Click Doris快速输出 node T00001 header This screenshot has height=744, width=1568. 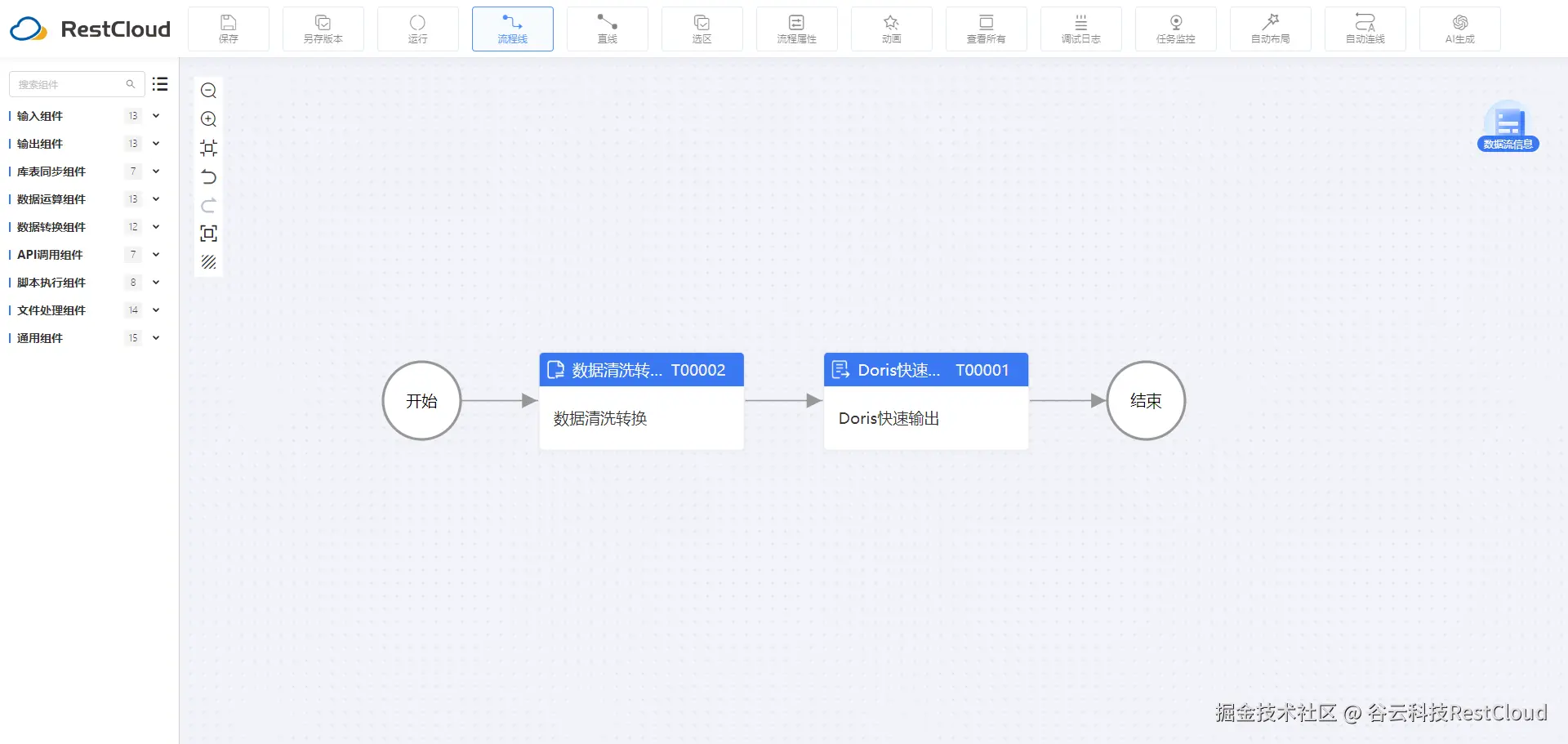[x=926, y=370]
